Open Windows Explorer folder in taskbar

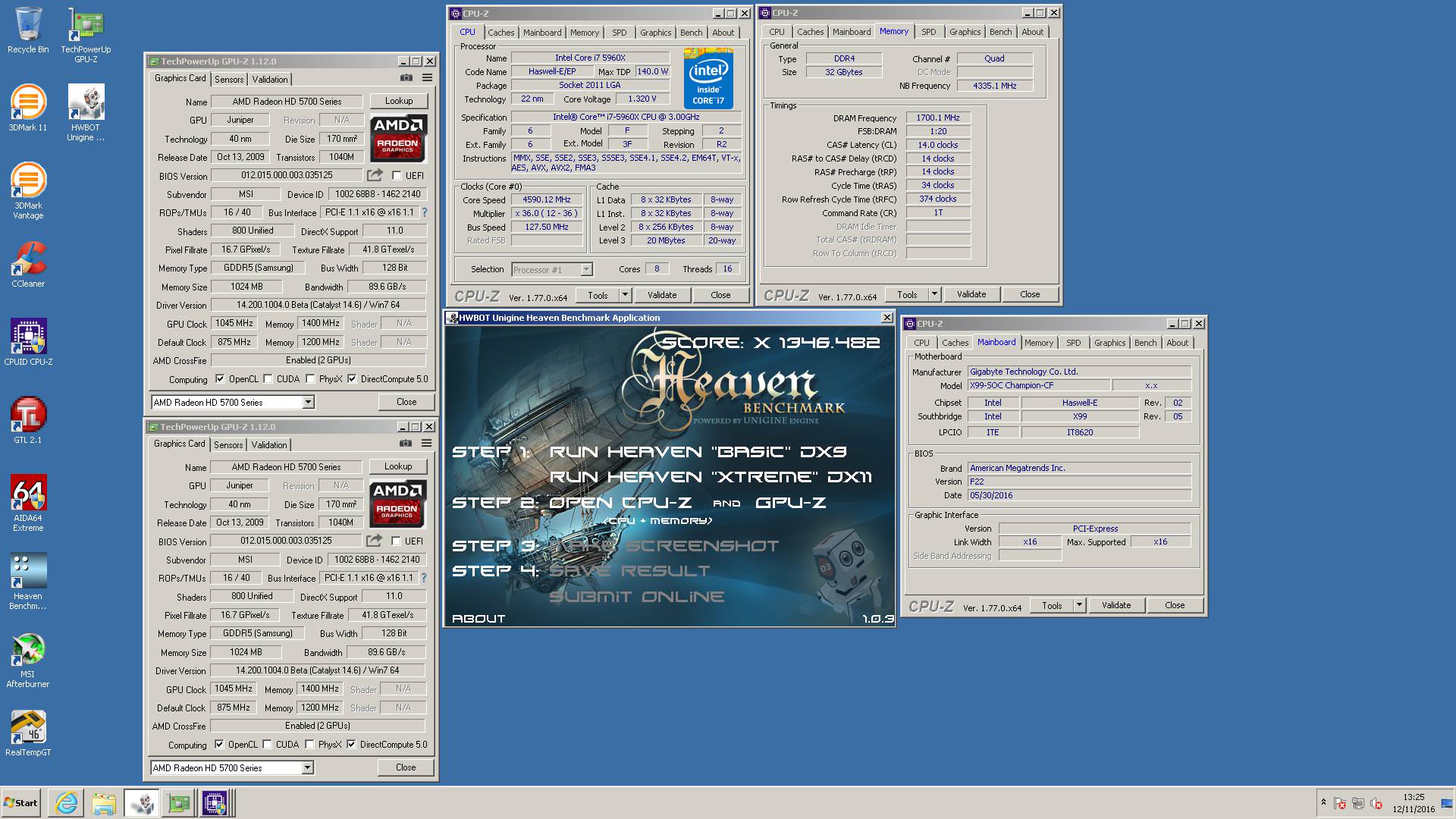pos(104,803)
